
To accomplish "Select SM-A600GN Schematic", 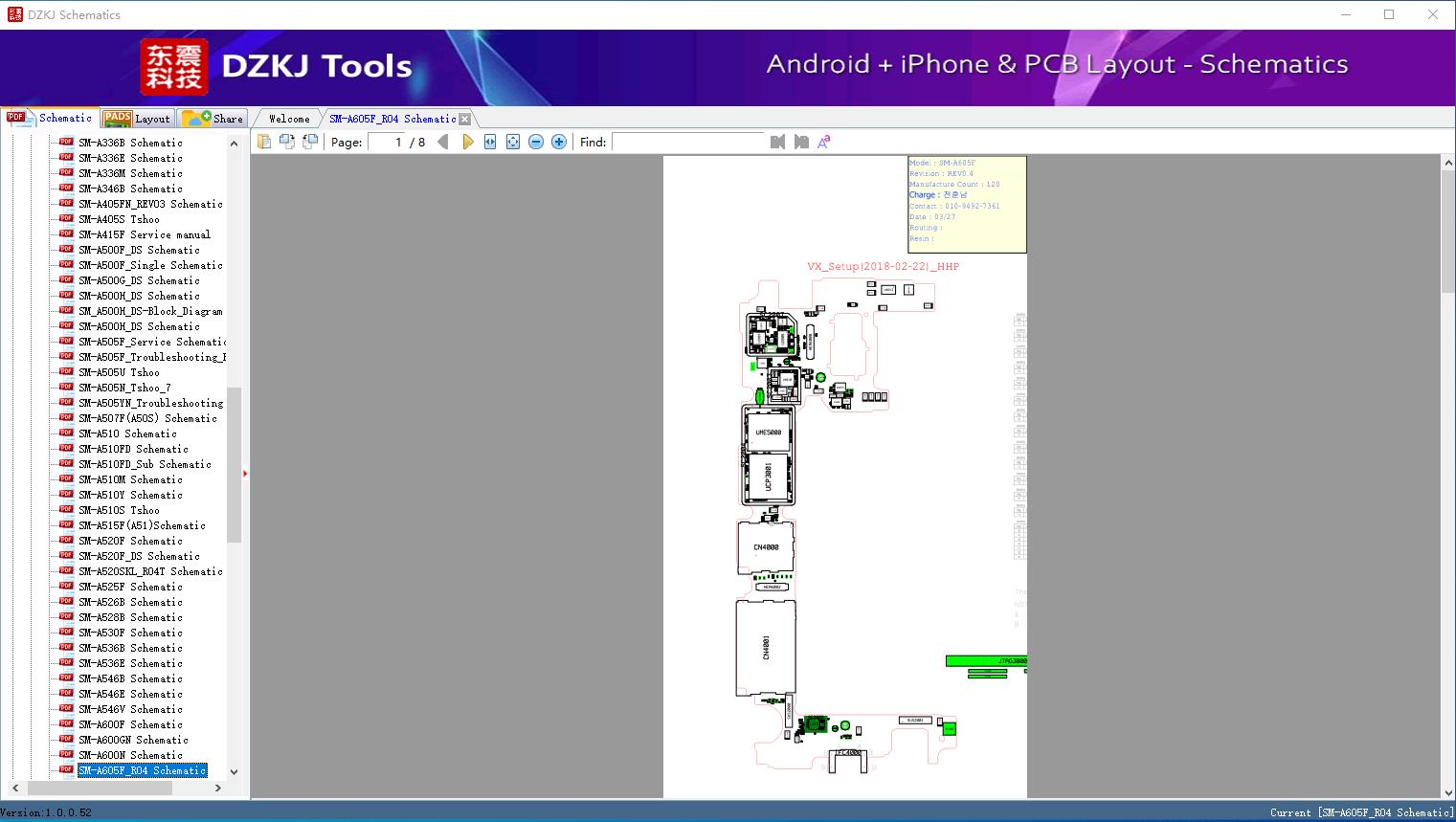I will pyautogui.click(x=133, y=740).
